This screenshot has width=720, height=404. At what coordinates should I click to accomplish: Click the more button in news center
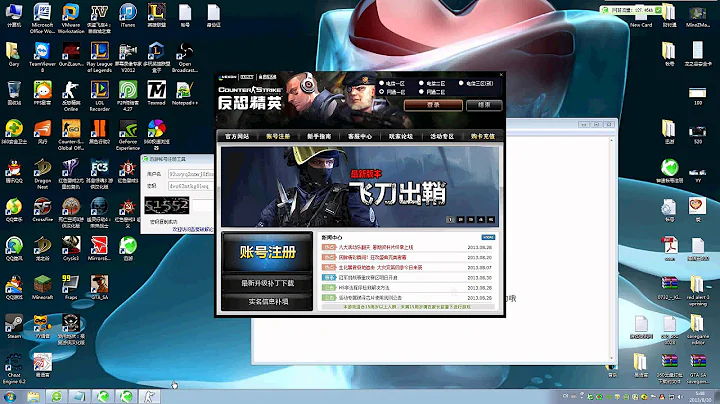488,237
